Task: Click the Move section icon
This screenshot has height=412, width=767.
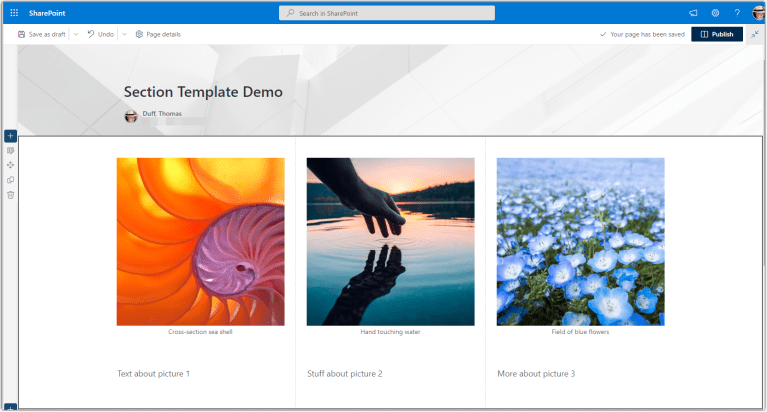Action: 10,165
